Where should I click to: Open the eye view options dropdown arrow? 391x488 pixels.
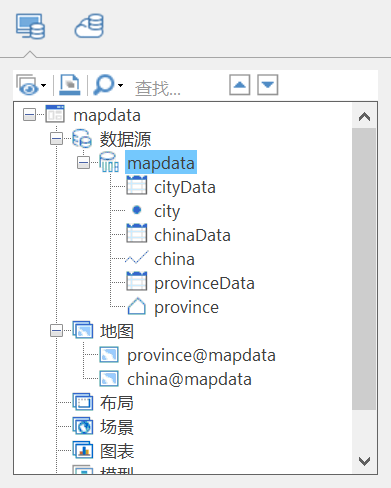point(43,85)
